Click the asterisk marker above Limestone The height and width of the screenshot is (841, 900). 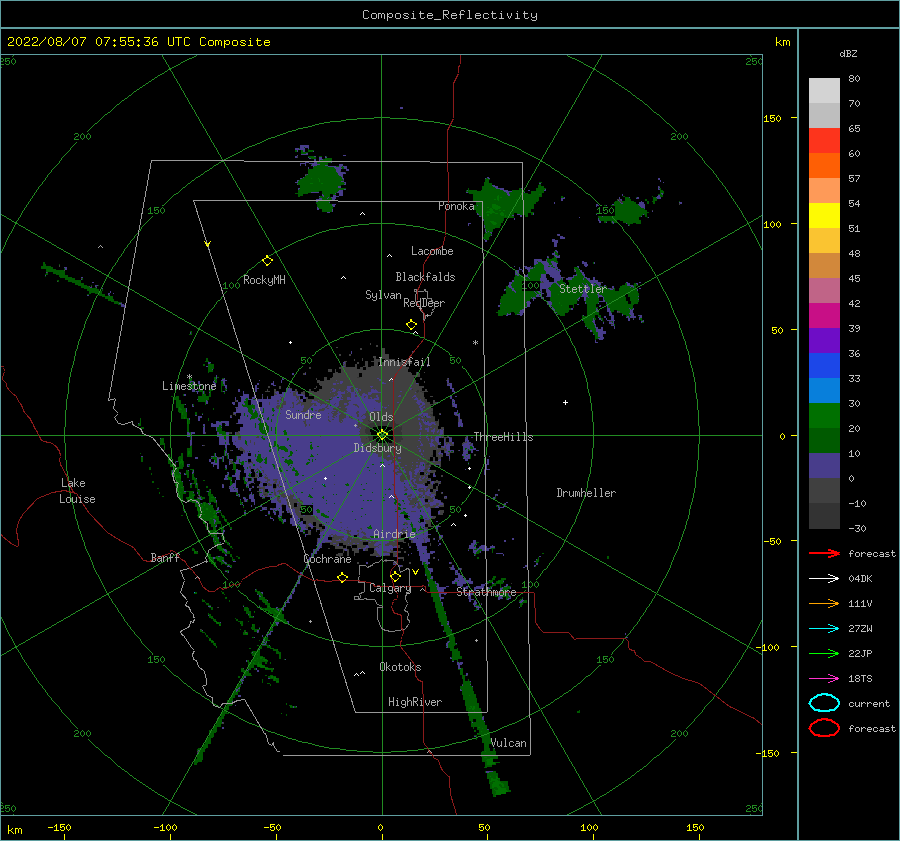click(189, 377)
